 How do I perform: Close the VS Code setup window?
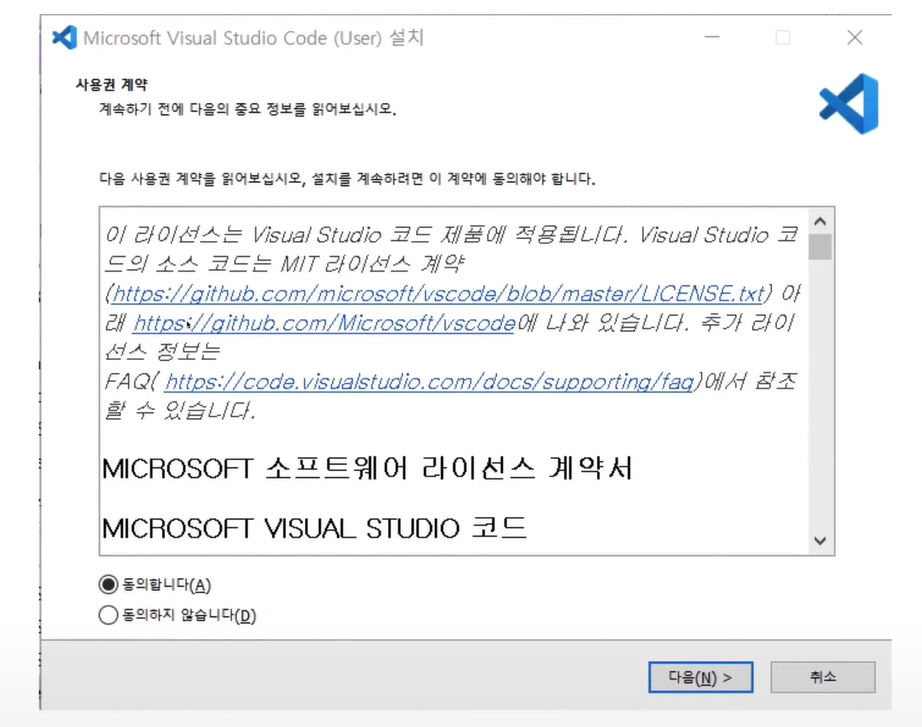coord(854,37)
